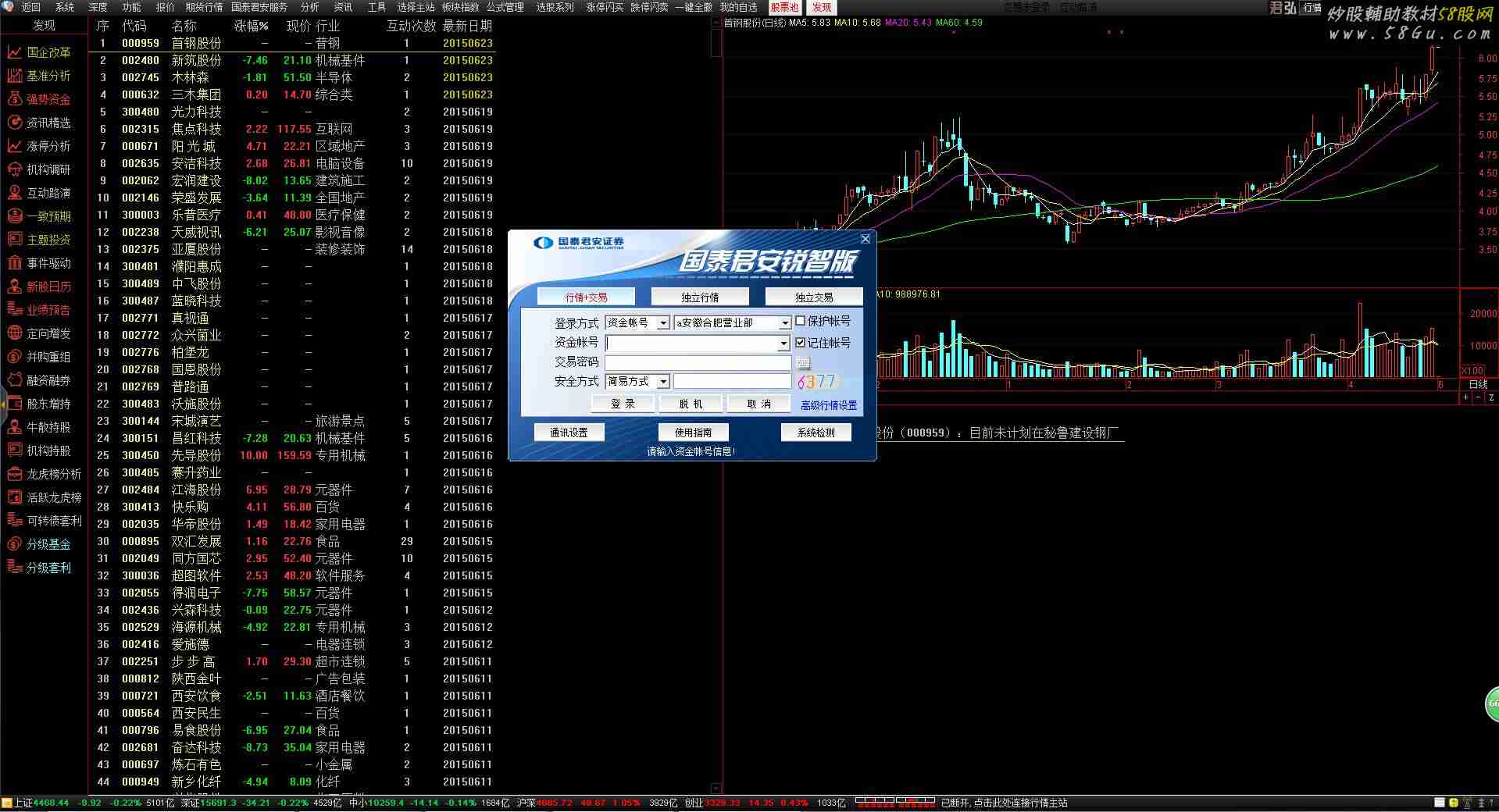Screen dimensions: 1499x812
Task: Open 事件驱动 in the sidebar
Action: point(39,263)
